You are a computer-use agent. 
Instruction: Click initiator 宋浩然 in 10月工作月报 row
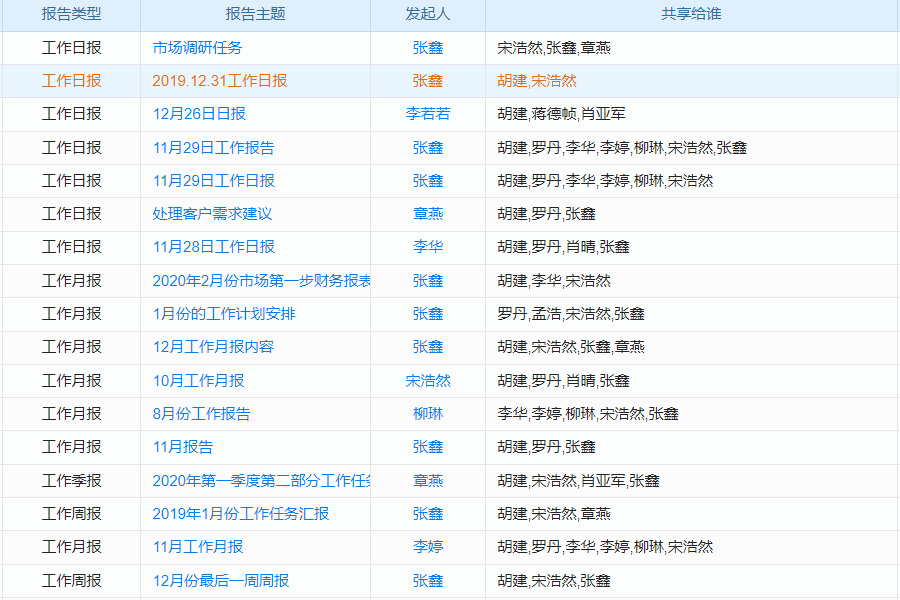coord(428,381)
